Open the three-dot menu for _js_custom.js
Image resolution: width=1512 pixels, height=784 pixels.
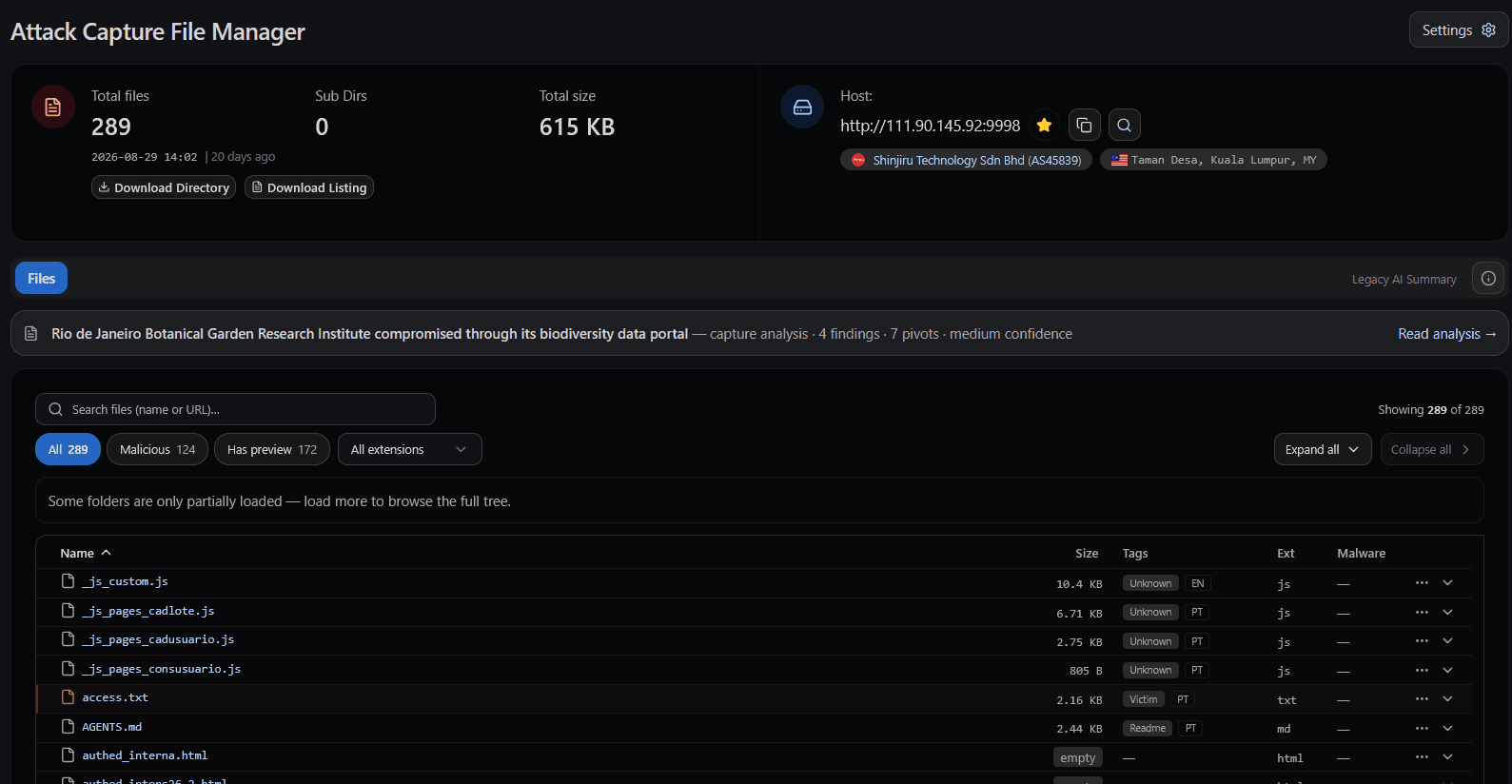[x=1422, y=583]
